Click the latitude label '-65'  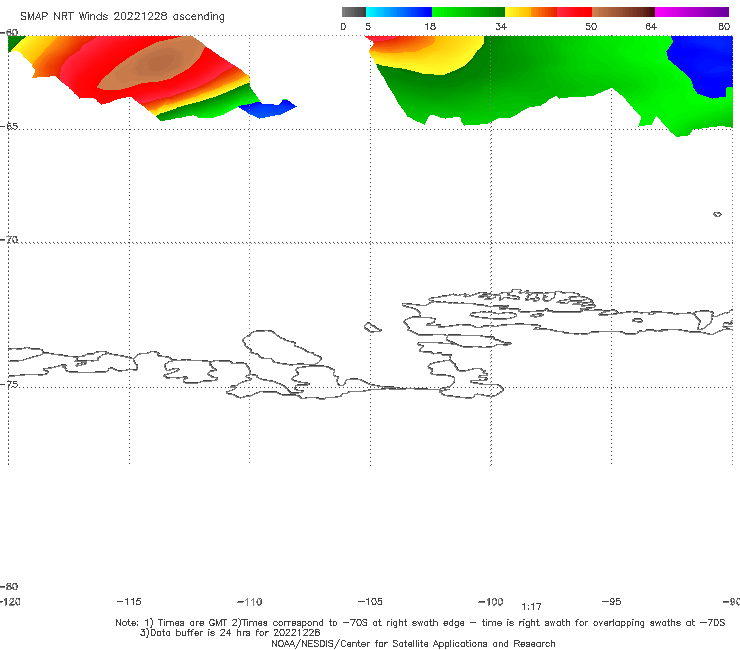click(x=9, y=127)
